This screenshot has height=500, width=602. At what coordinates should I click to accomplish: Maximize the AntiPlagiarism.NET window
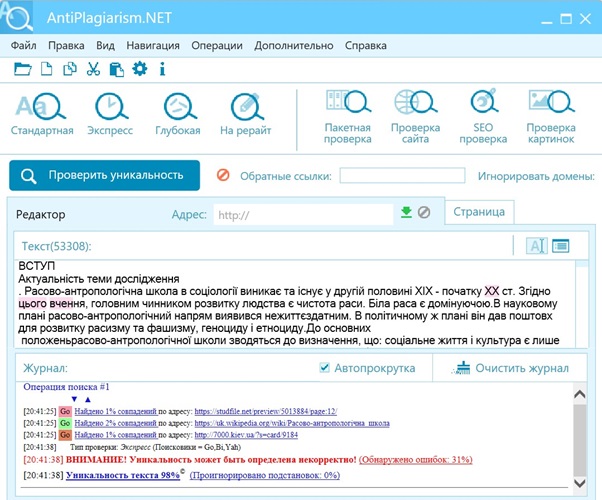(x=566, y=18)
